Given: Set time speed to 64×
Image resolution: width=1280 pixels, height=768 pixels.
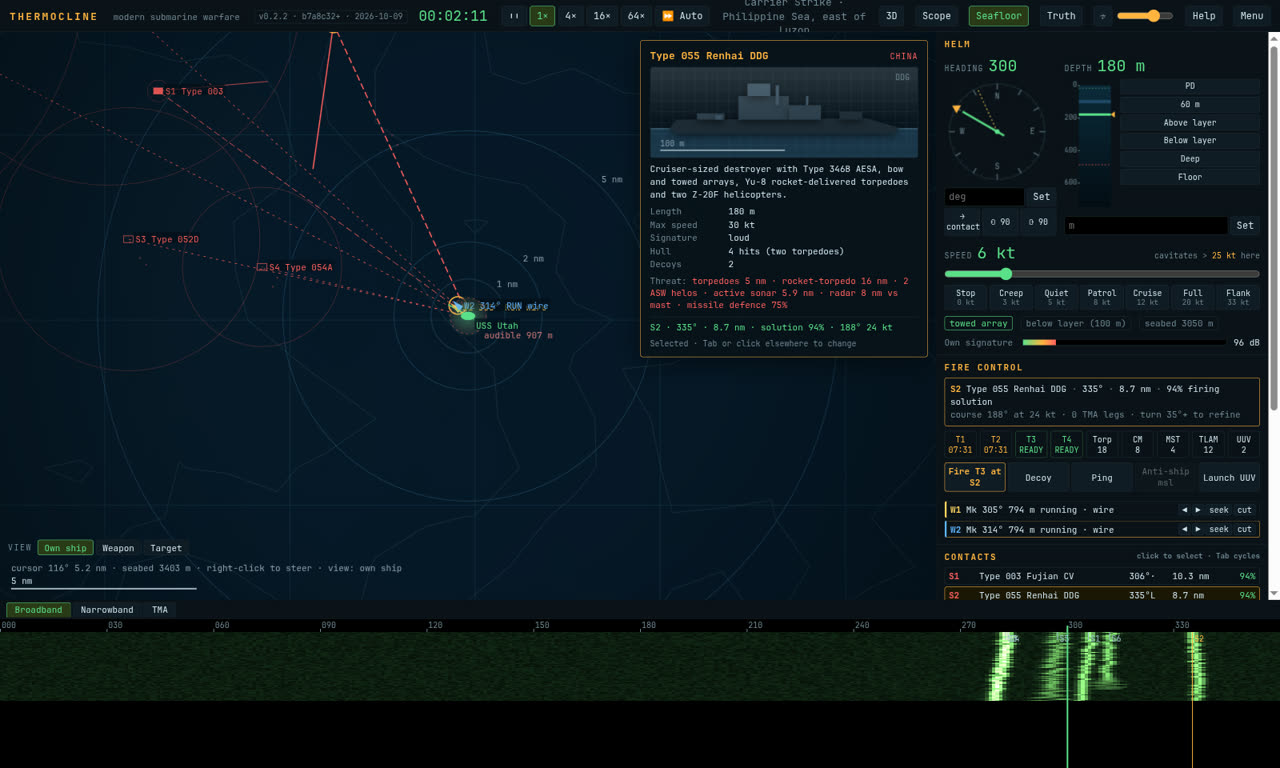Looking at the screenshot, I should [636, 16].
